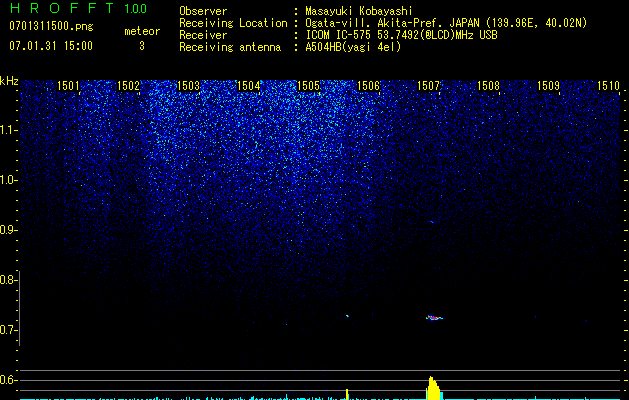Click the HROFFT 1.0.0 title text

pyautogui.click(x=78, y=8)
